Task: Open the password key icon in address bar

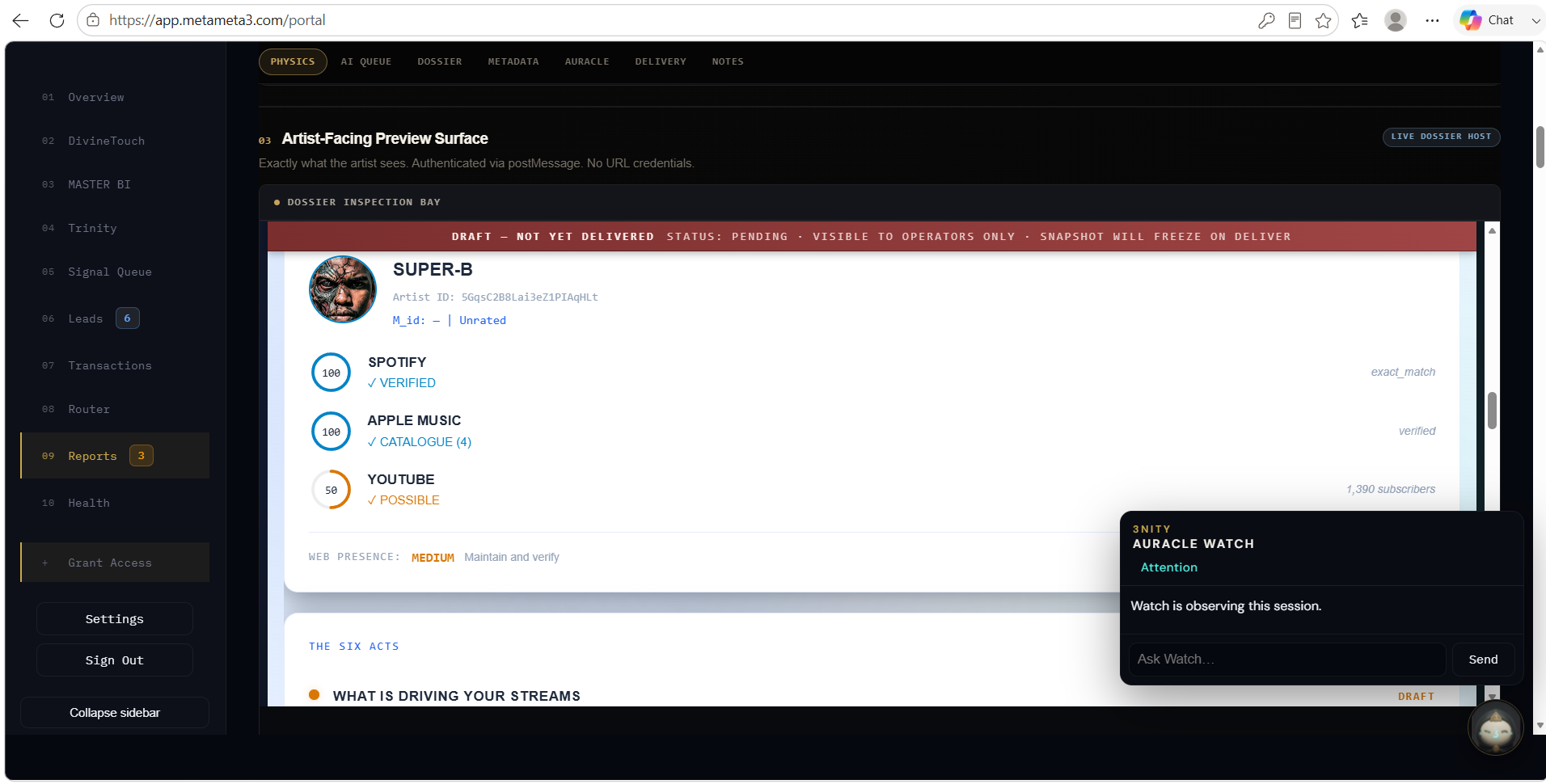Action: click(x=1266, y=20)
